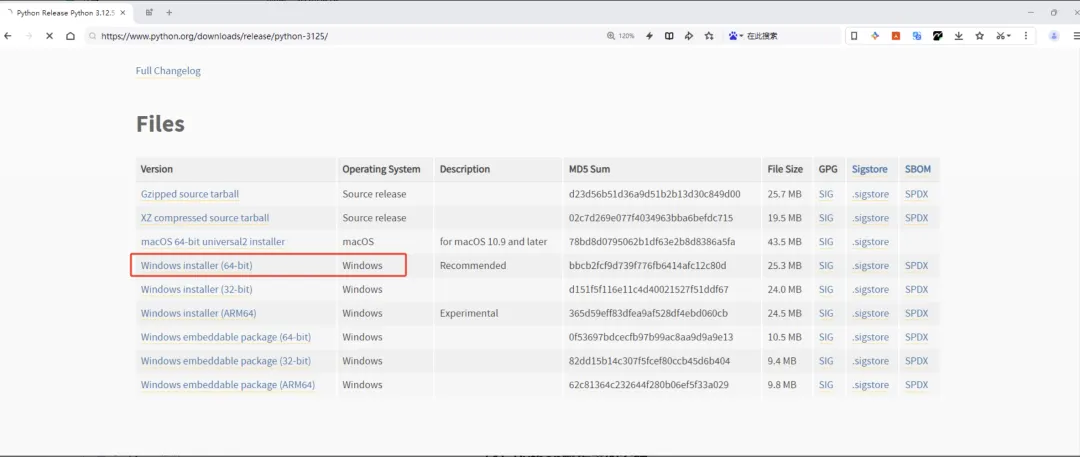Click the lightning bolt speed mode icon

pyautogui.click(x=649, y=36)
